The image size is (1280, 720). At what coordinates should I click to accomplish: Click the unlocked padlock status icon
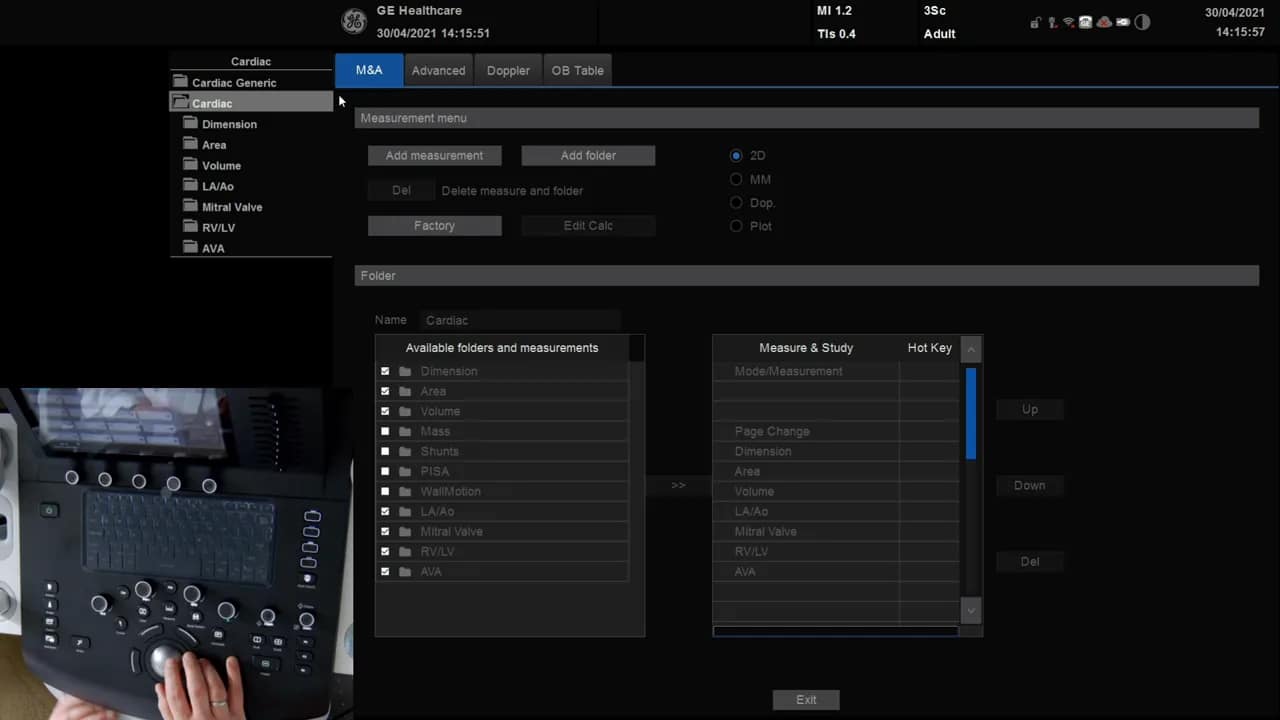1036,23
